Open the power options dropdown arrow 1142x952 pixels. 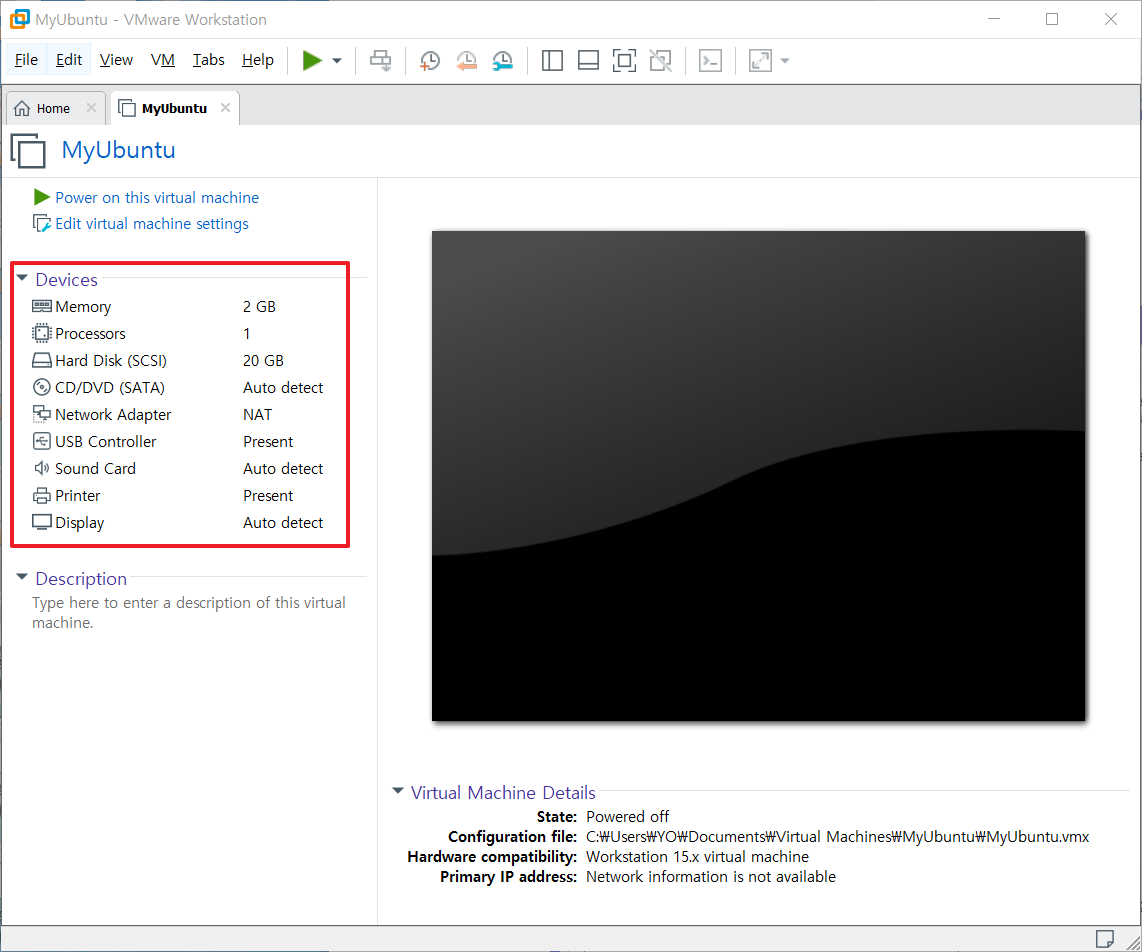tap(336, 60)
